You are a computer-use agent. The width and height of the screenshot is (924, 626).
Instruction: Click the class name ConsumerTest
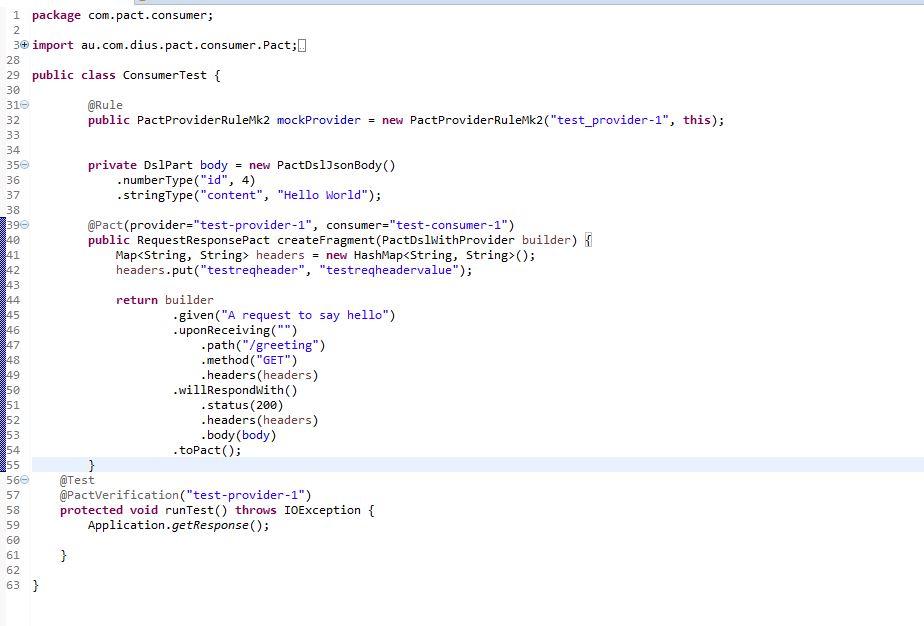(x=164, y=75)
